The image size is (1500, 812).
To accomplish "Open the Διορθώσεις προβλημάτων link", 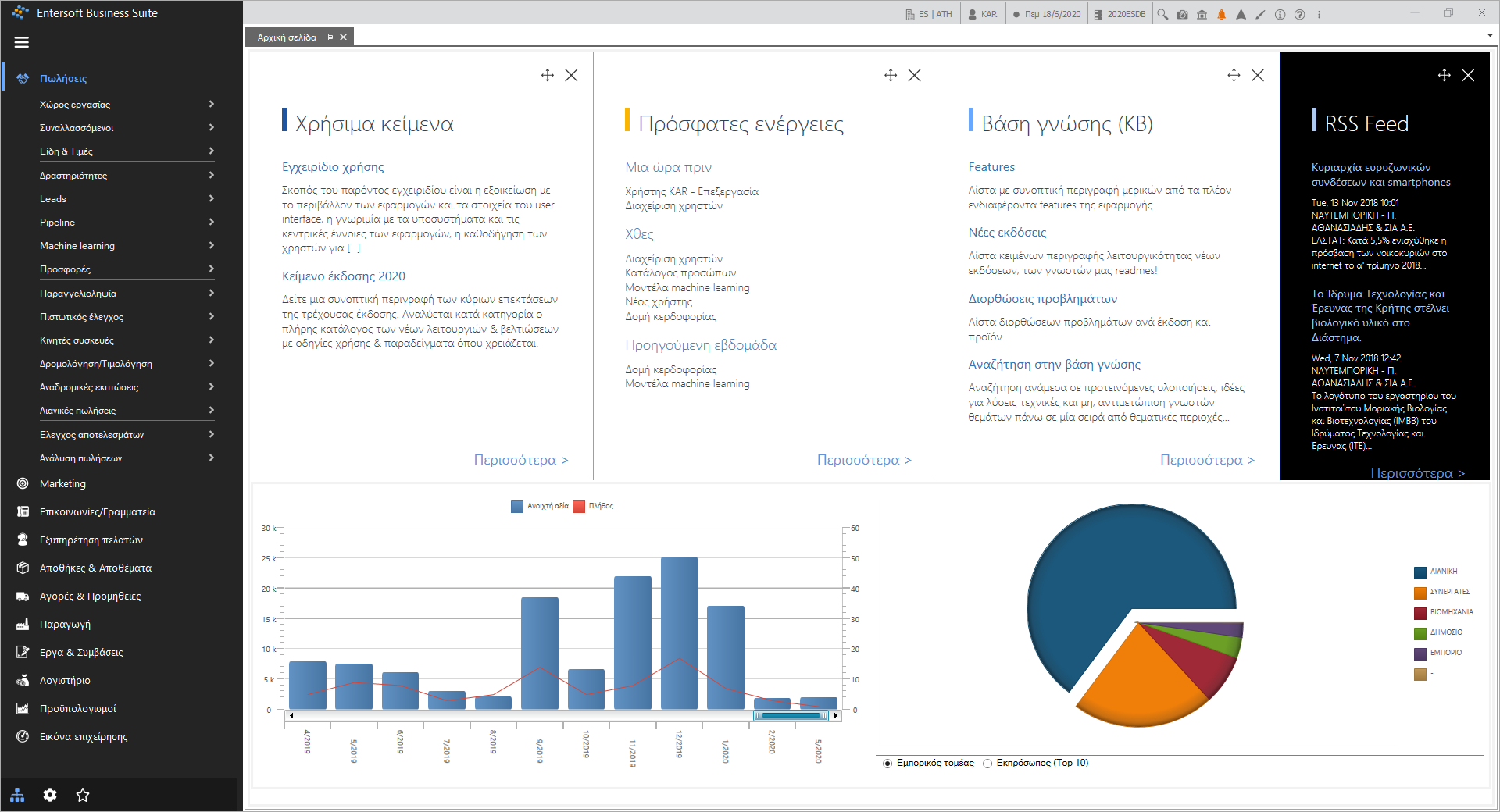I will 1042,298.
